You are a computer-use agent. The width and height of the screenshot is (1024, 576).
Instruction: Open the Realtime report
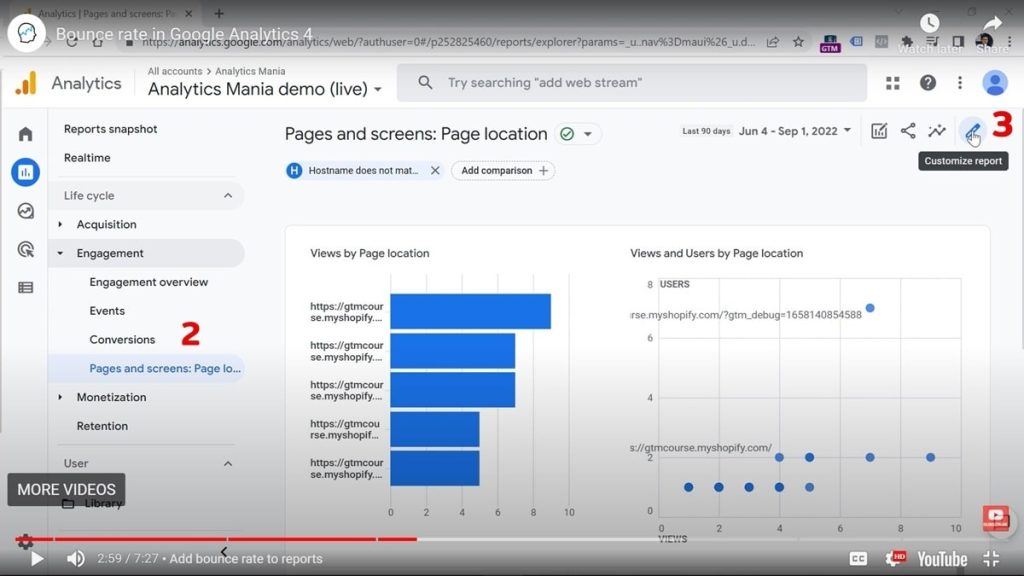tap(87, 158)
